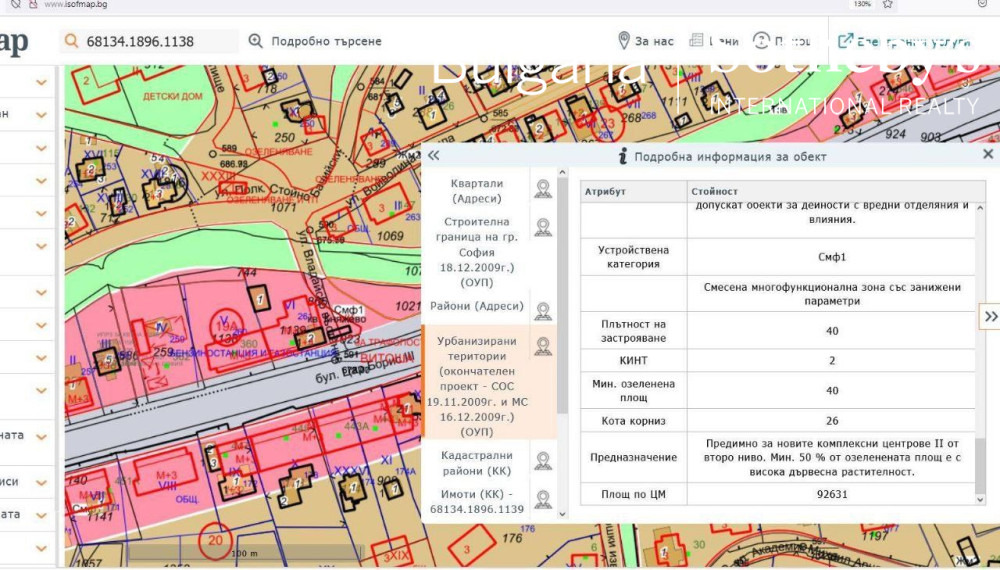Click the magnifier icon in the search box
The width and height of the screenshot is (1000, 570).
(71, 42)
